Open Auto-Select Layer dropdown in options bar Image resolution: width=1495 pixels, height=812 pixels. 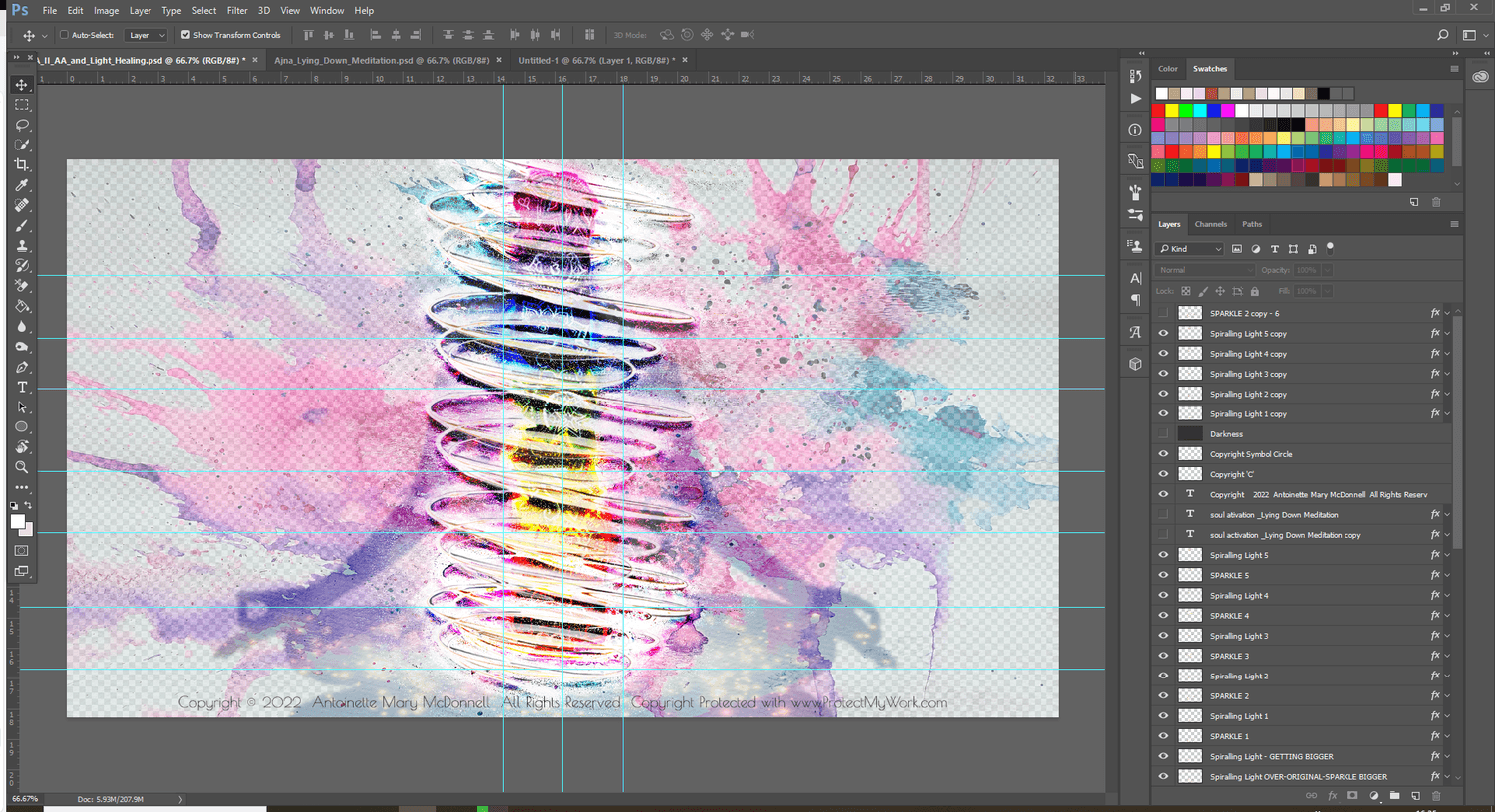pos(147,35)
